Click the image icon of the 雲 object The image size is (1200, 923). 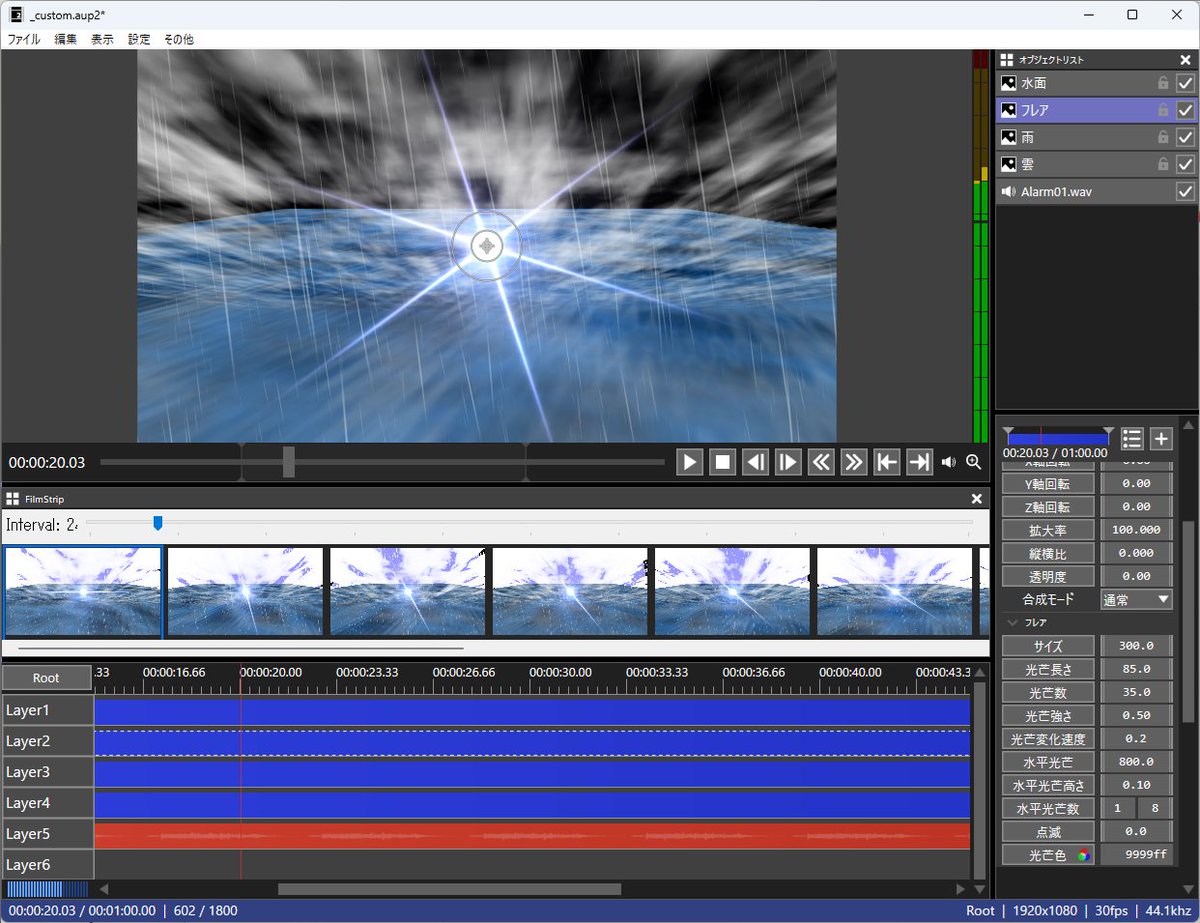point(1009,164)
